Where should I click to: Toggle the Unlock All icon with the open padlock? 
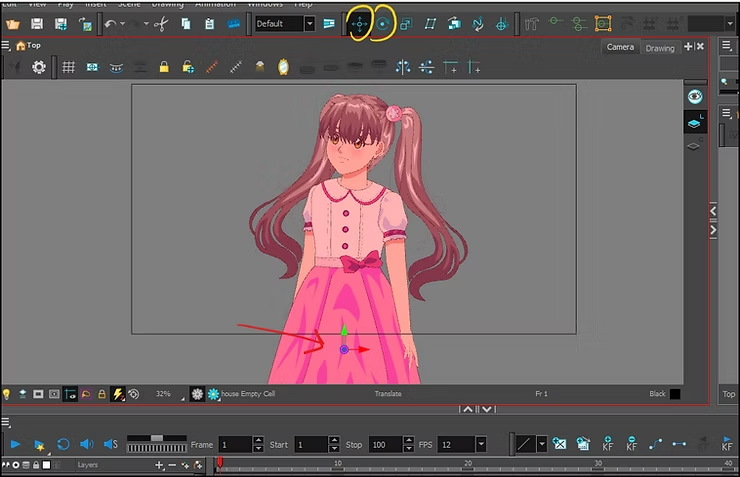point(188,67)
